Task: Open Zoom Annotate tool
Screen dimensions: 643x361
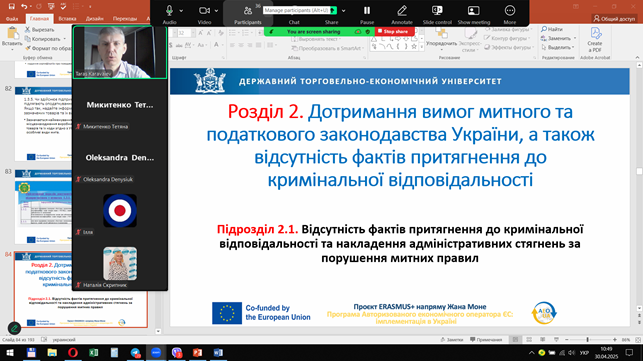Action: pyautogui.click(x=402, y=14)
